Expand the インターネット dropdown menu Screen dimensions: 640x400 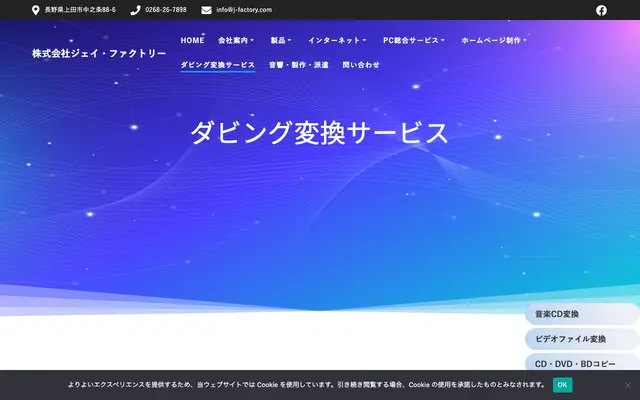click(337, 40)
